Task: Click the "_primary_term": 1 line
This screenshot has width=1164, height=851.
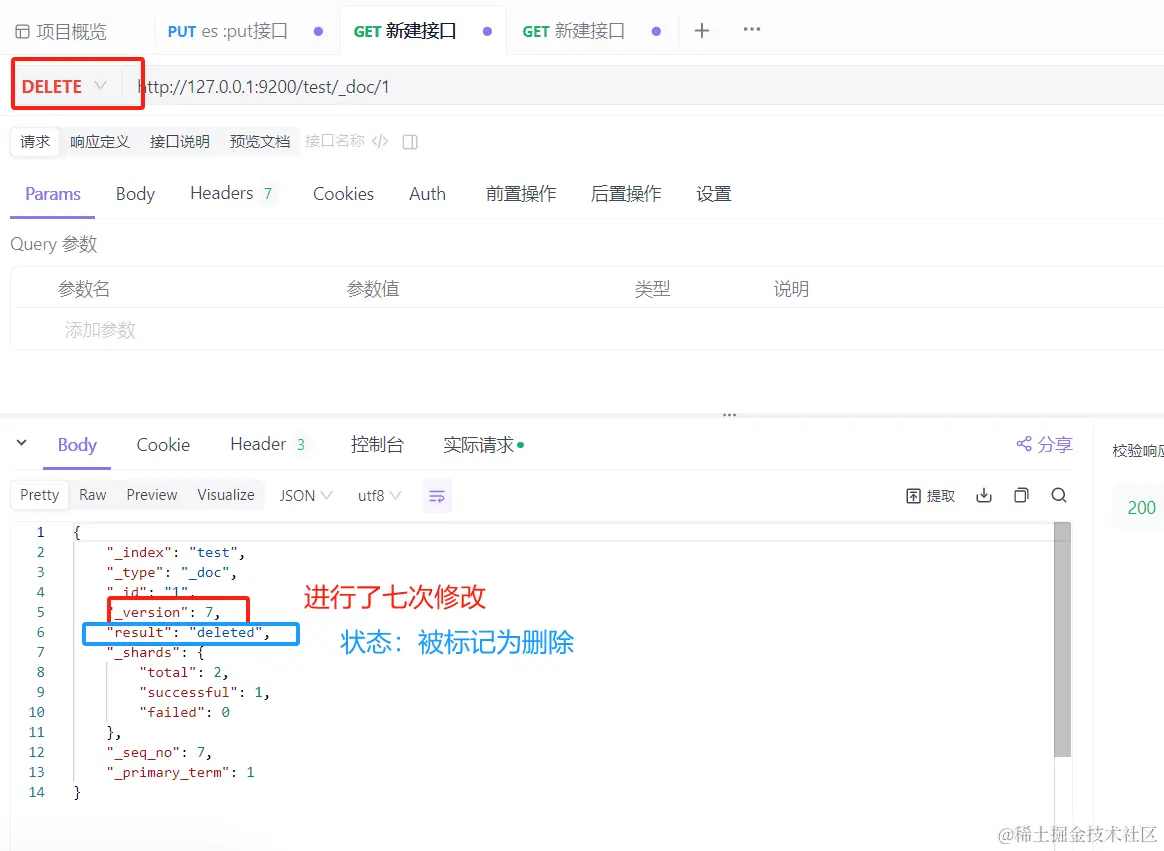Action: pos(180,772)
